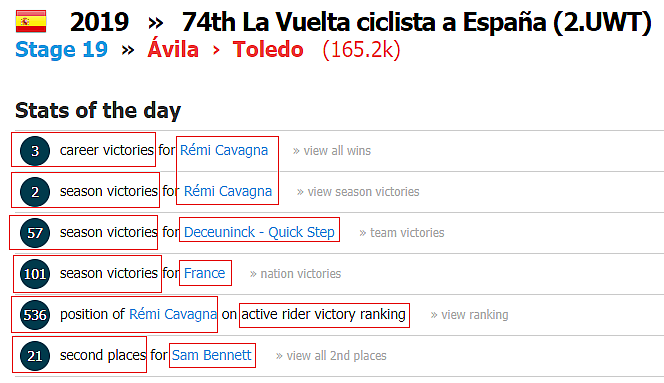Viewport: 664px width, 383px height.
Task: Click view ranking link
Action: click(x=469, y=315)
